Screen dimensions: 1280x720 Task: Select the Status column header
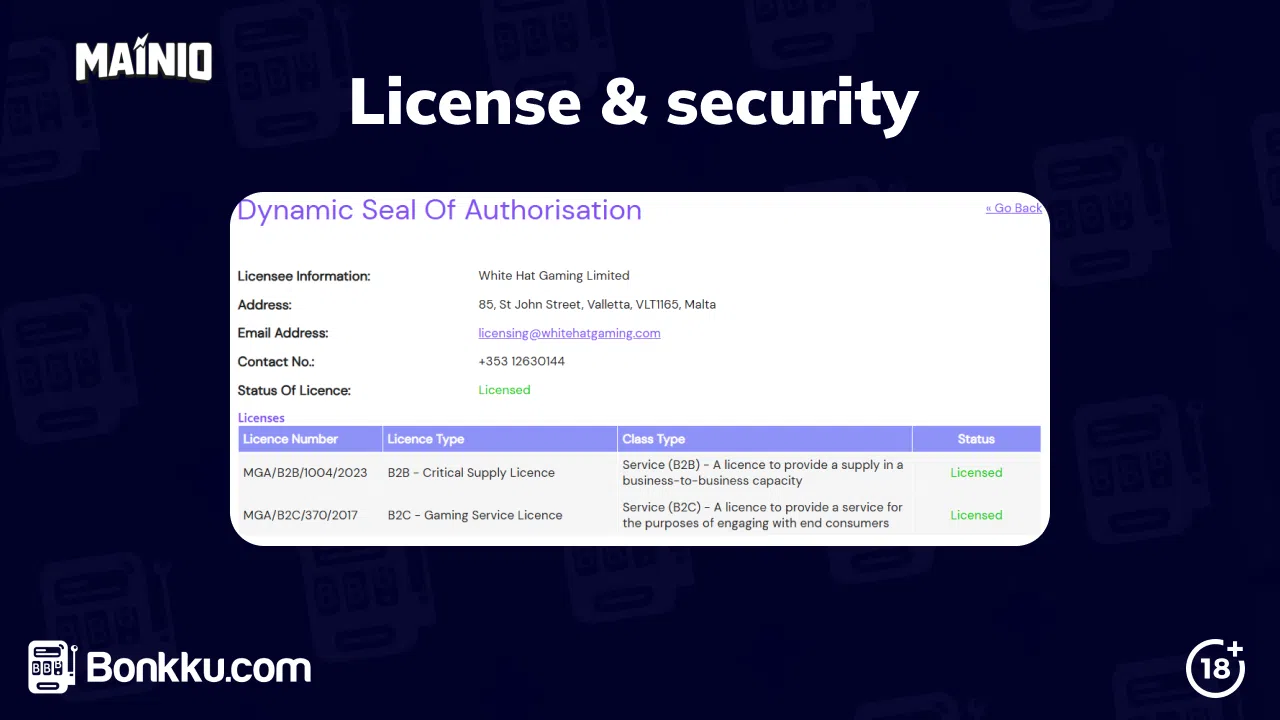point(976,439)
